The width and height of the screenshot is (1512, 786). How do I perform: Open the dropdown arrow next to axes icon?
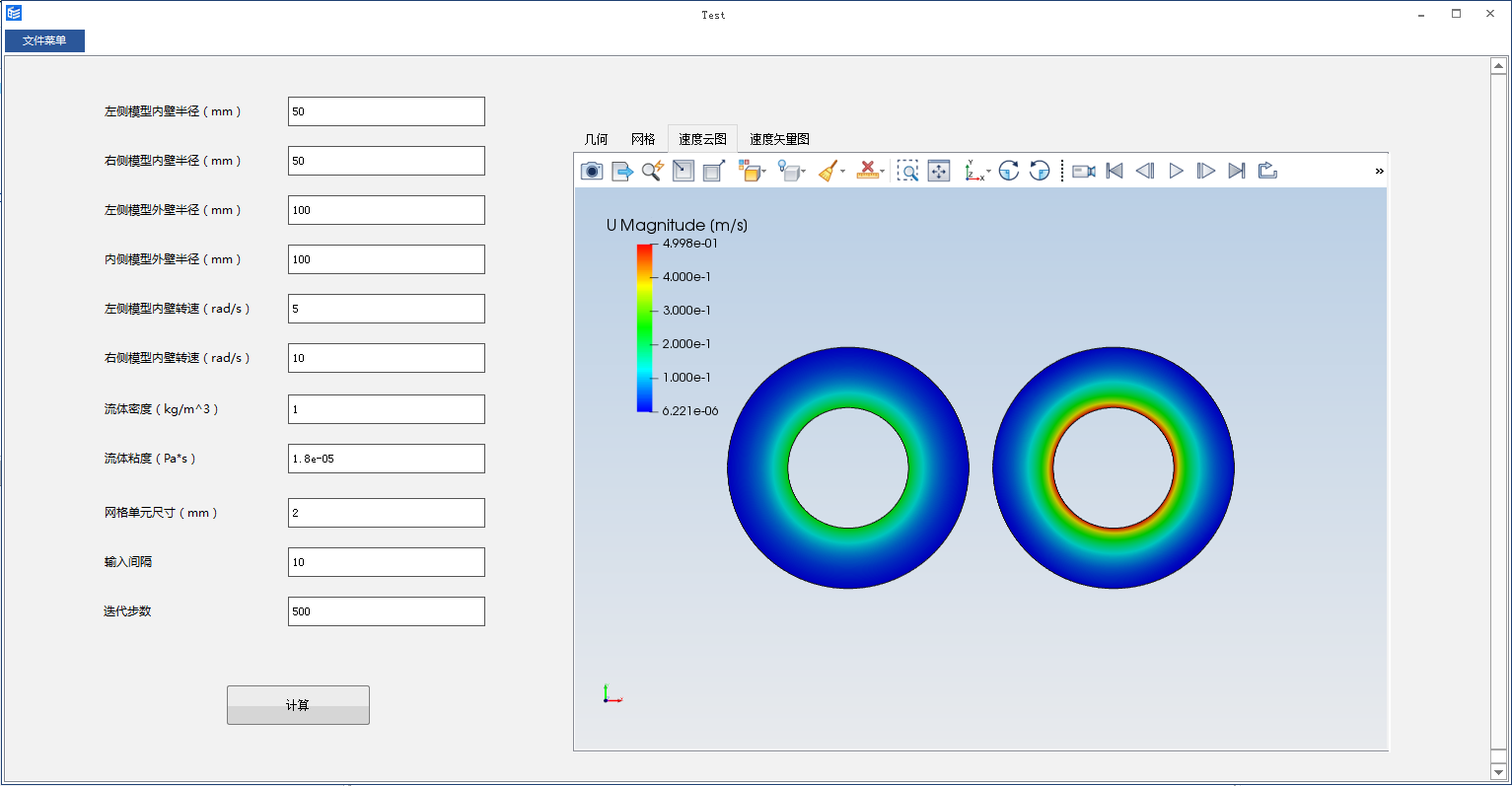click(x=988, y=172)
